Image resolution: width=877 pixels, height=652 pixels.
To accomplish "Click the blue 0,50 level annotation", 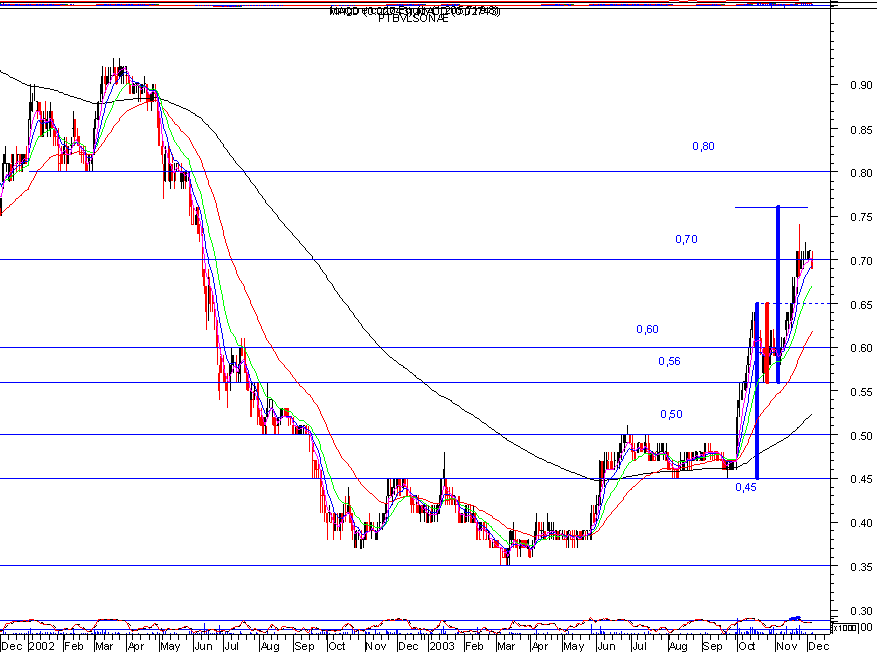I will (x=671, y=414).
